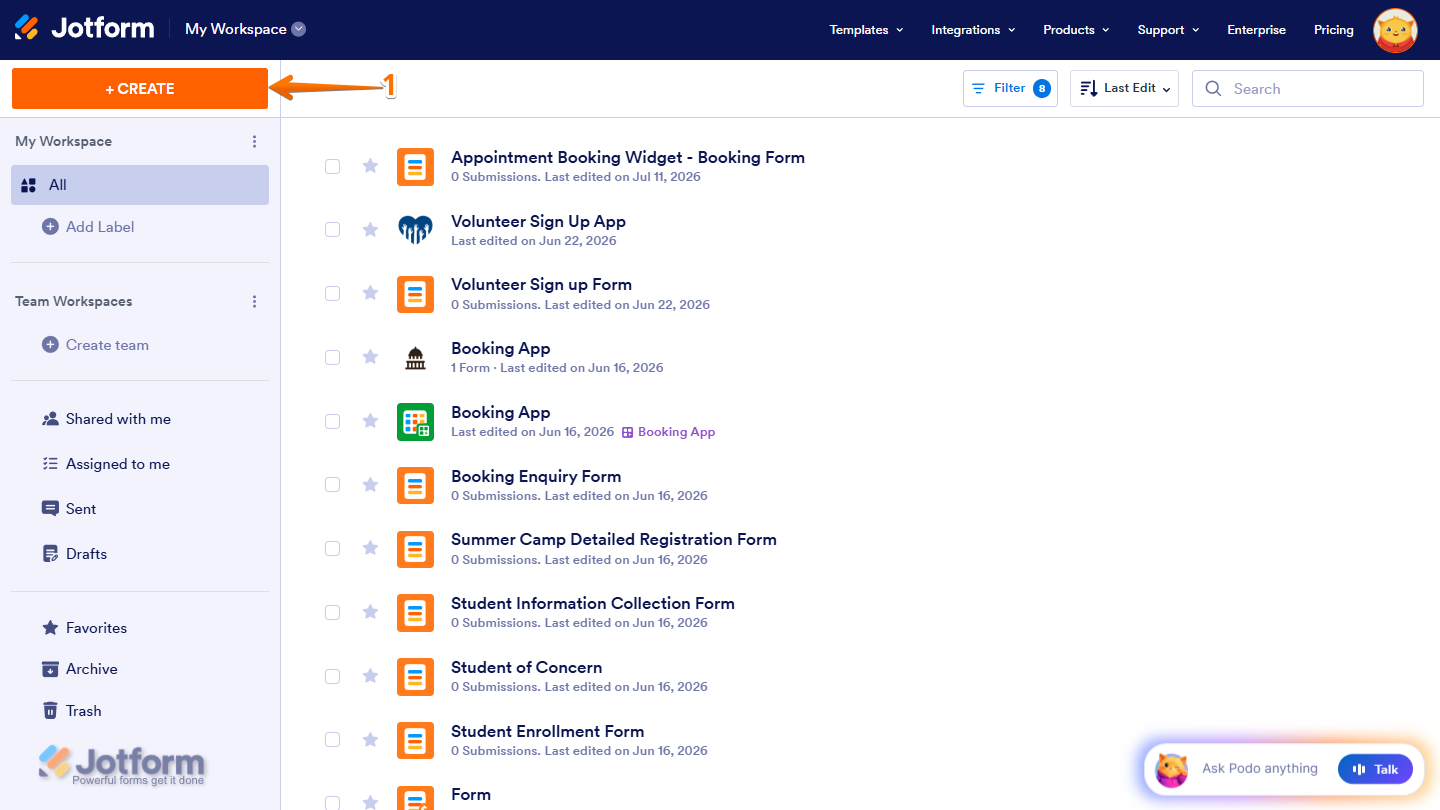The image size is (1440, 810).
Task: Select checkbox for Appointment Booking Widget form
Action: coord(332,166)
